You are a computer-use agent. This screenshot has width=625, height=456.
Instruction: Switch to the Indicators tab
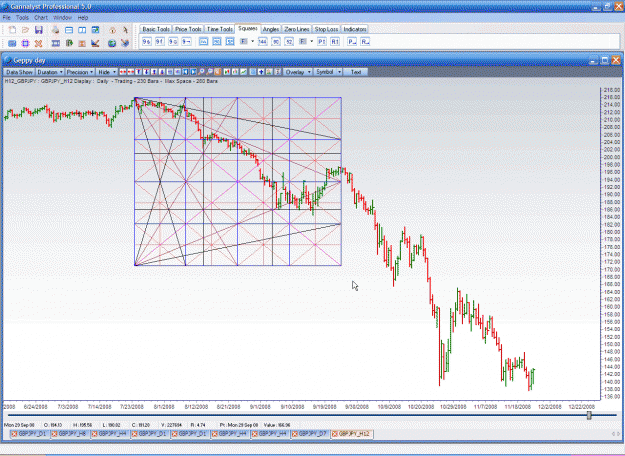pos(355,29)
